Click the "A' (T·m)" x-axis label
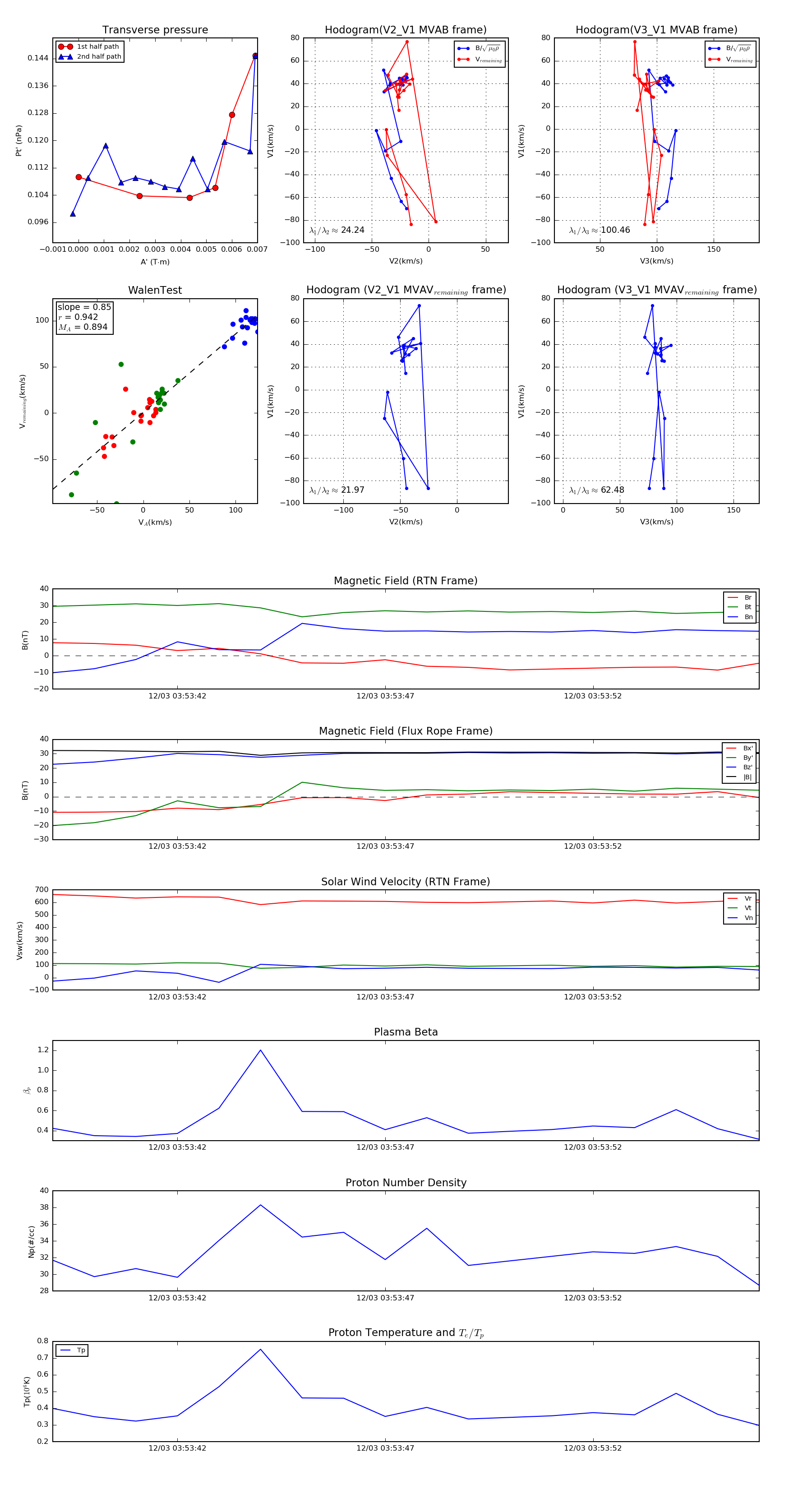This screenshot has height=1489, width=812. coord(155,262)
